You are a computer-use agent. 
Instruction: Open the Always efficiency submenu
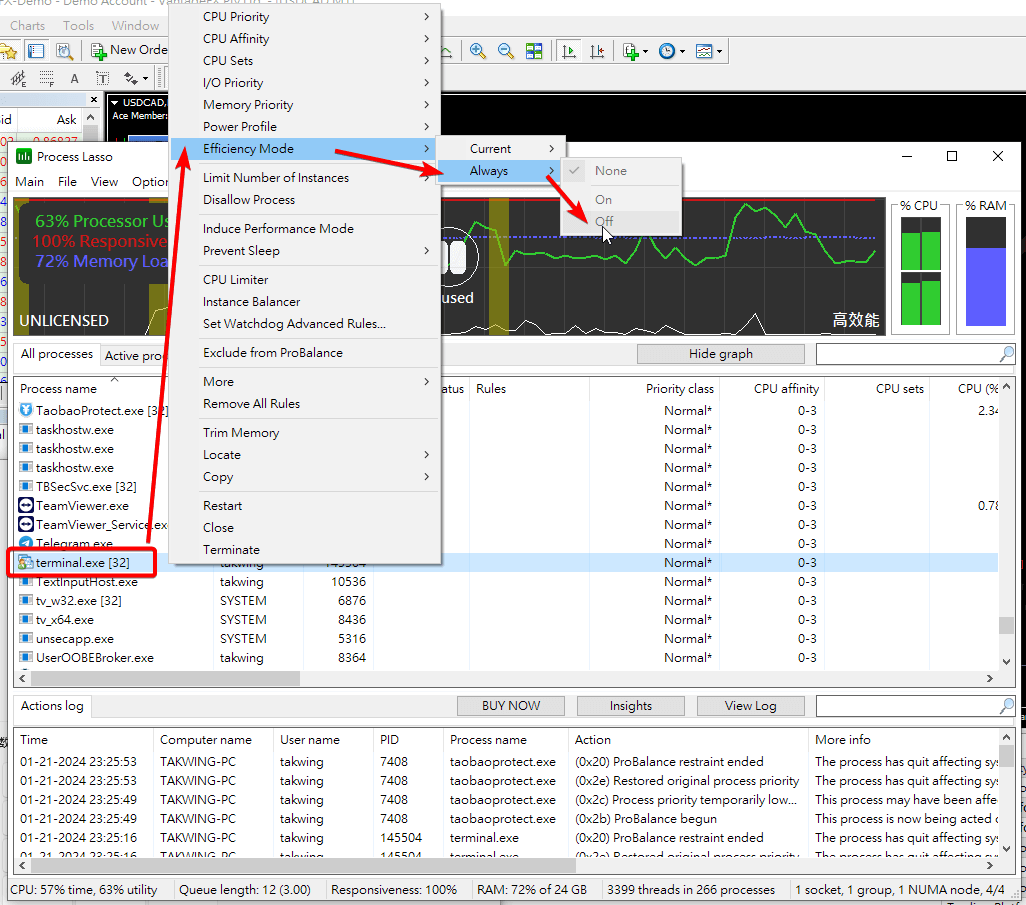point(501,171)
